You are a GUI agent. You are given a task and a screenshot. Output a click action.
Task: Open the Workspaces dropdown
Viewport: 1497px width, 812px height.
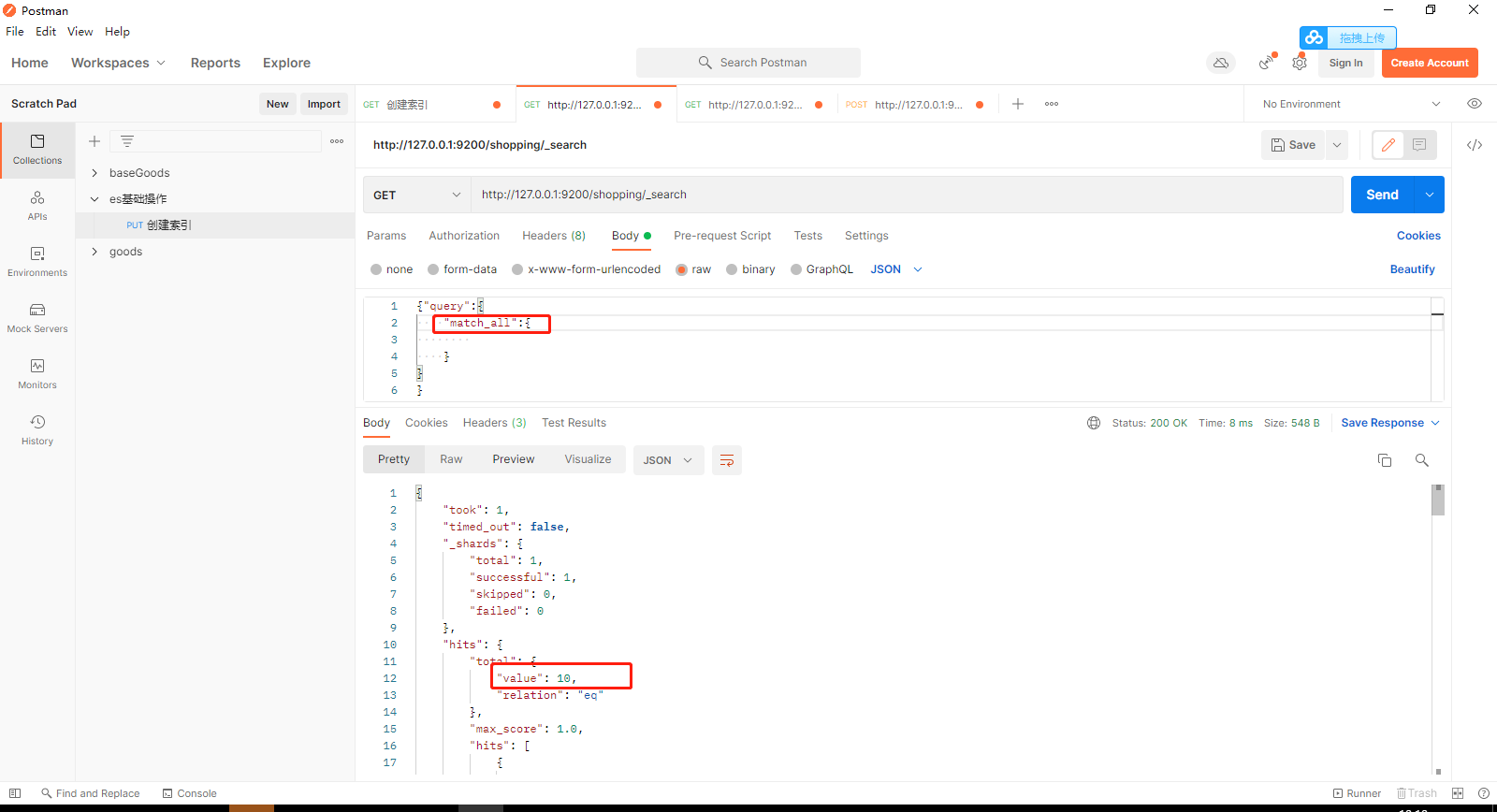pyautogui.click(x=118, y=63)
